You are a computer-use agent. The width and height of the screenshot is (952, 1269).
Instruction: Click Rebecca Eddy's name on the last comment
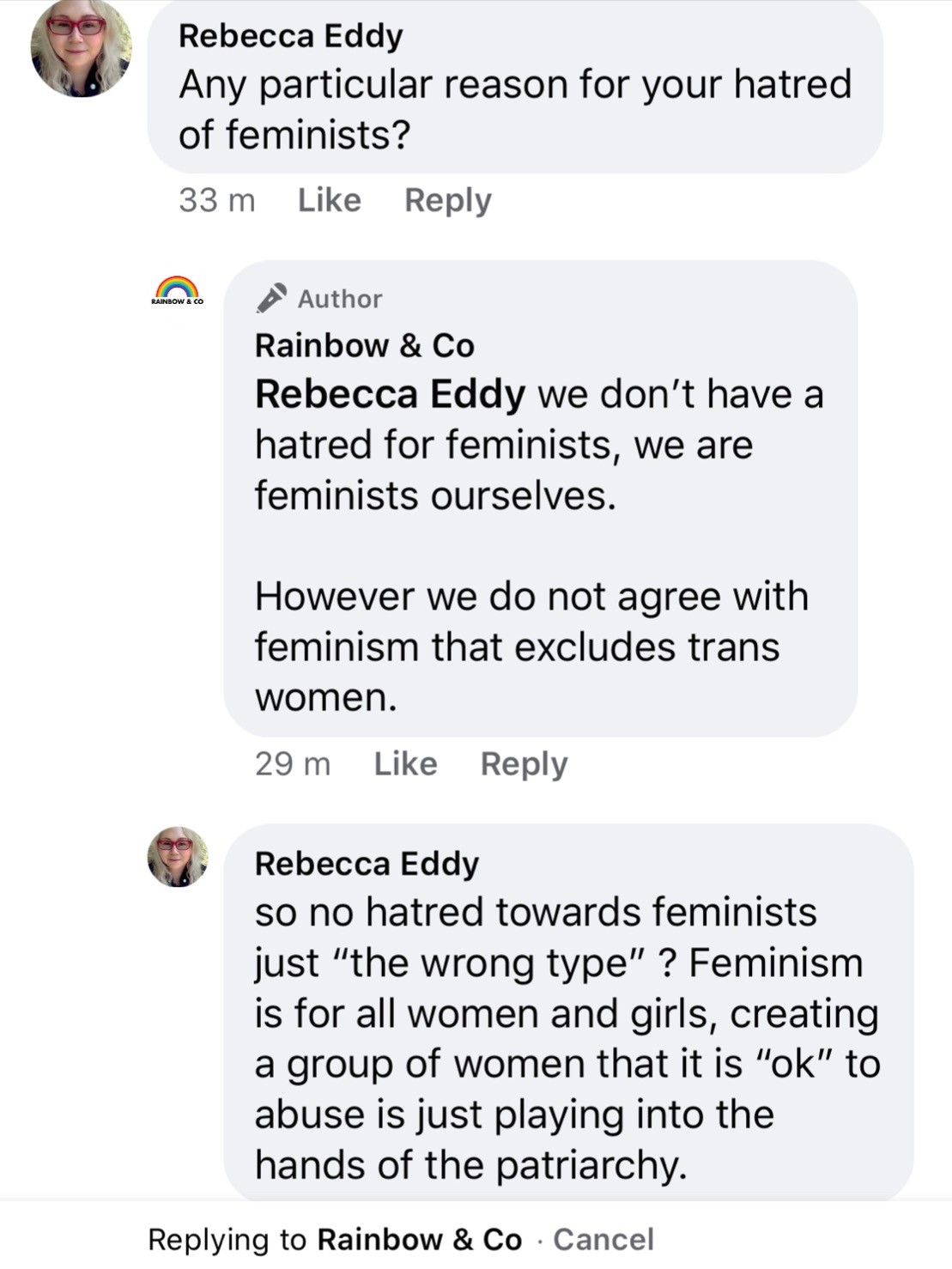click(x=367, y=863)
